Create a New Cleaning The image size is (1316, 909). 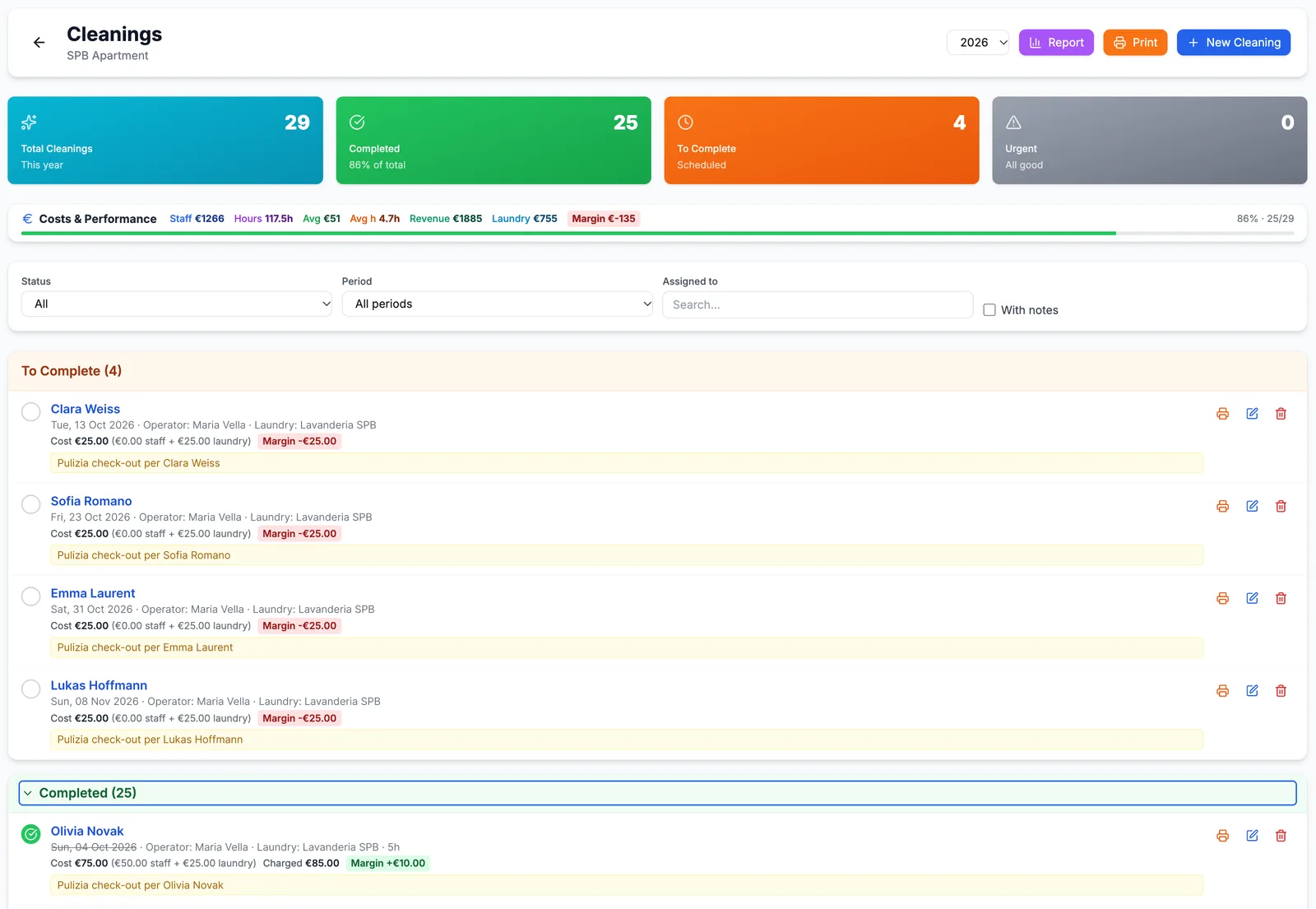pyautogui.click(x=1234, y=43)
